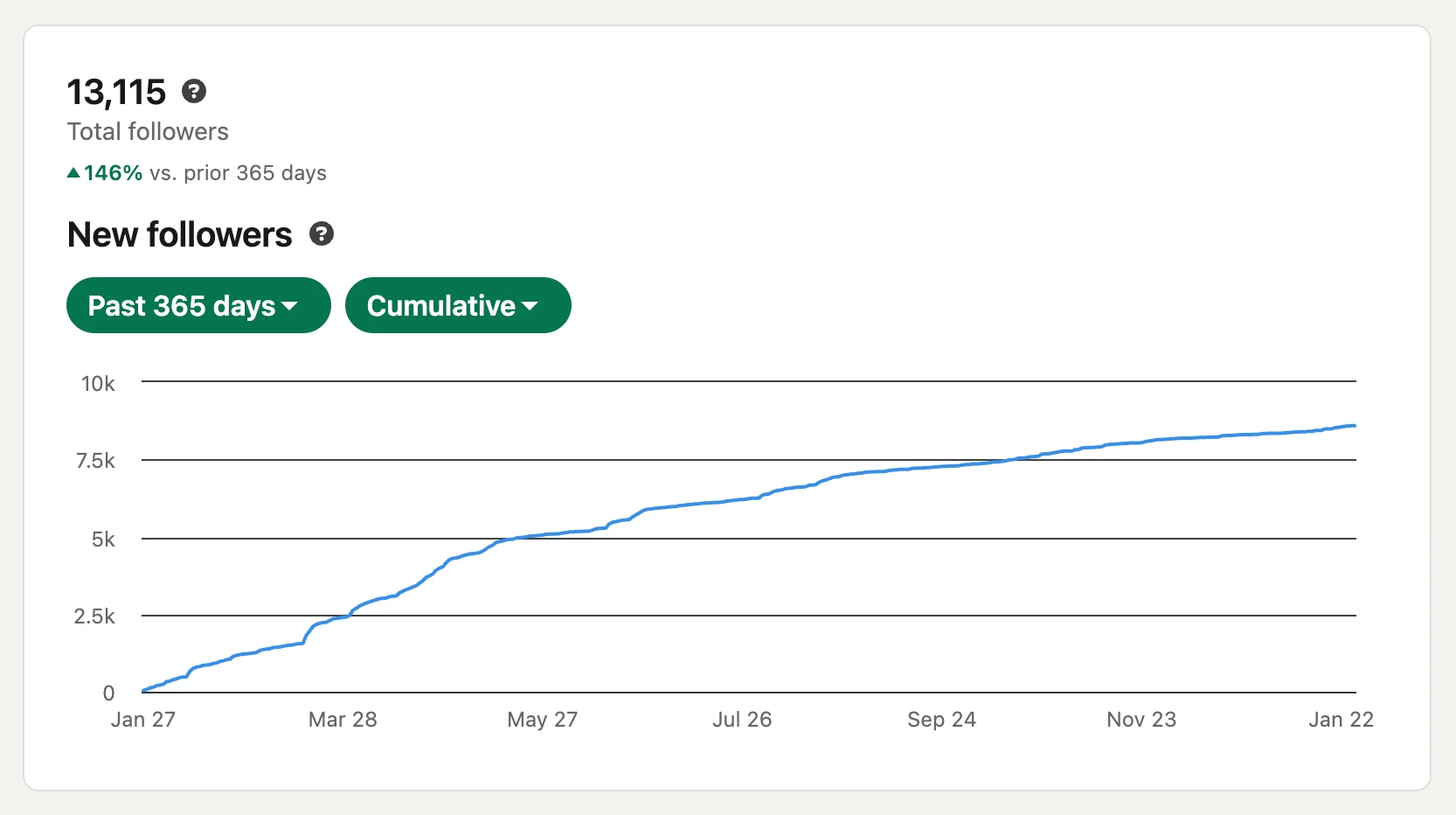Image resolution: width=1456 pixels, height=815 pixels.
Task: Click the help icon beside 13,115
Action: point(194,91)
